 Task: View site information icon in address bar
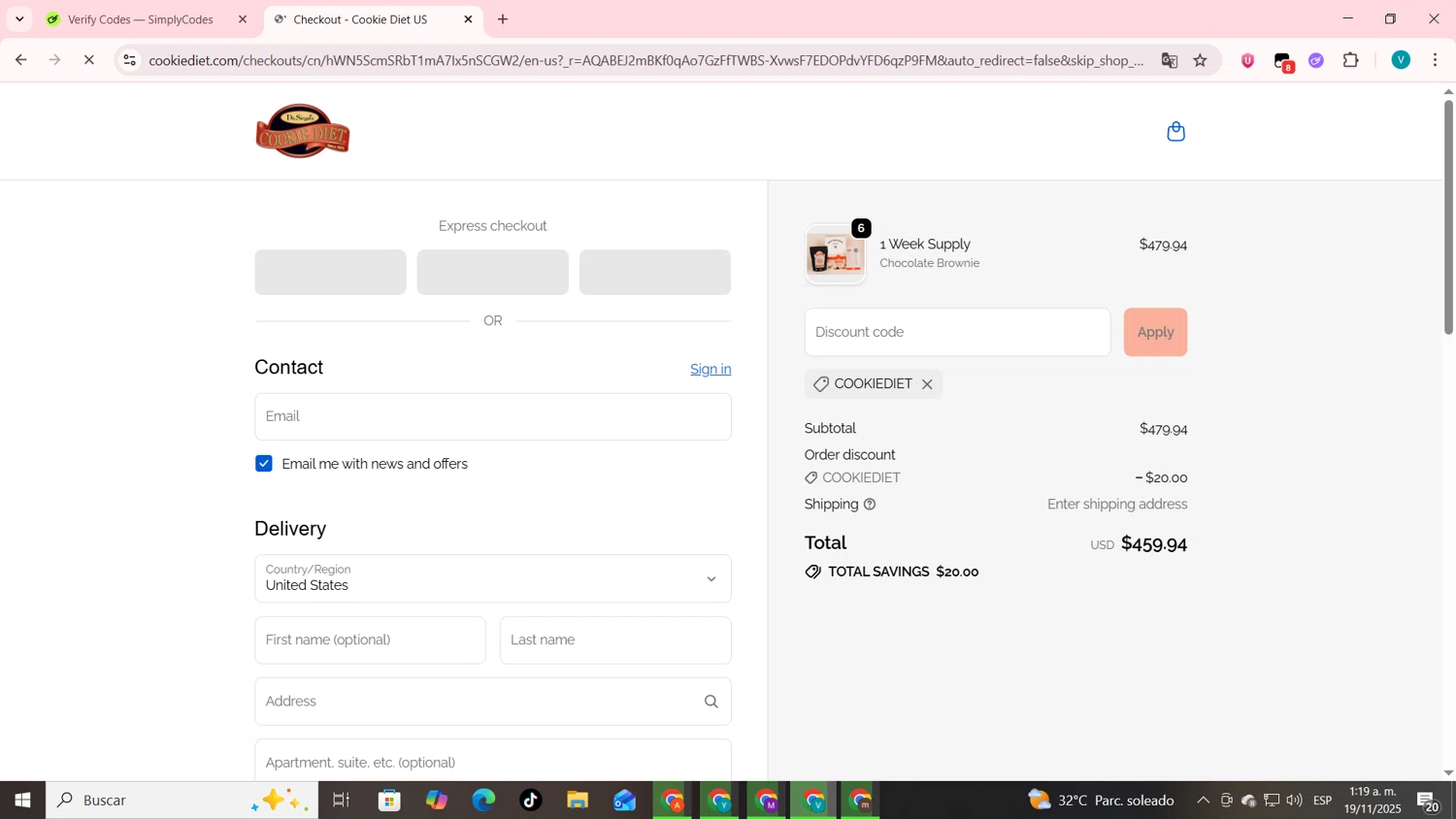point(130,60)
